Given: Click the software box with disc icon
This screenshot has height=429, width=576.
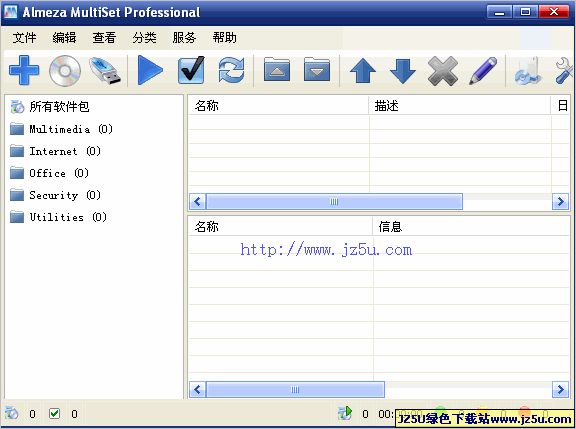Looking at the screenshot, I should 528,71.
